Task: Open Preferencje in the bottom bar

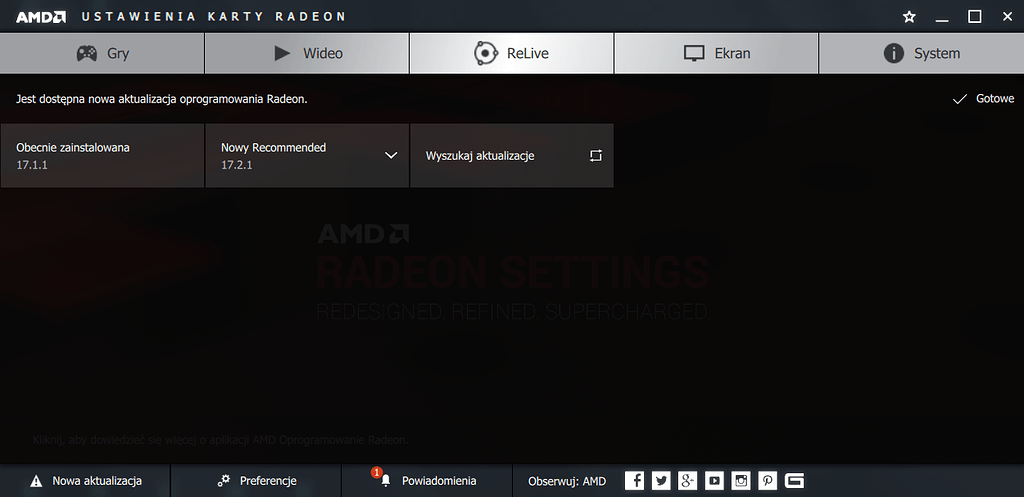Action: pos(256,481)
